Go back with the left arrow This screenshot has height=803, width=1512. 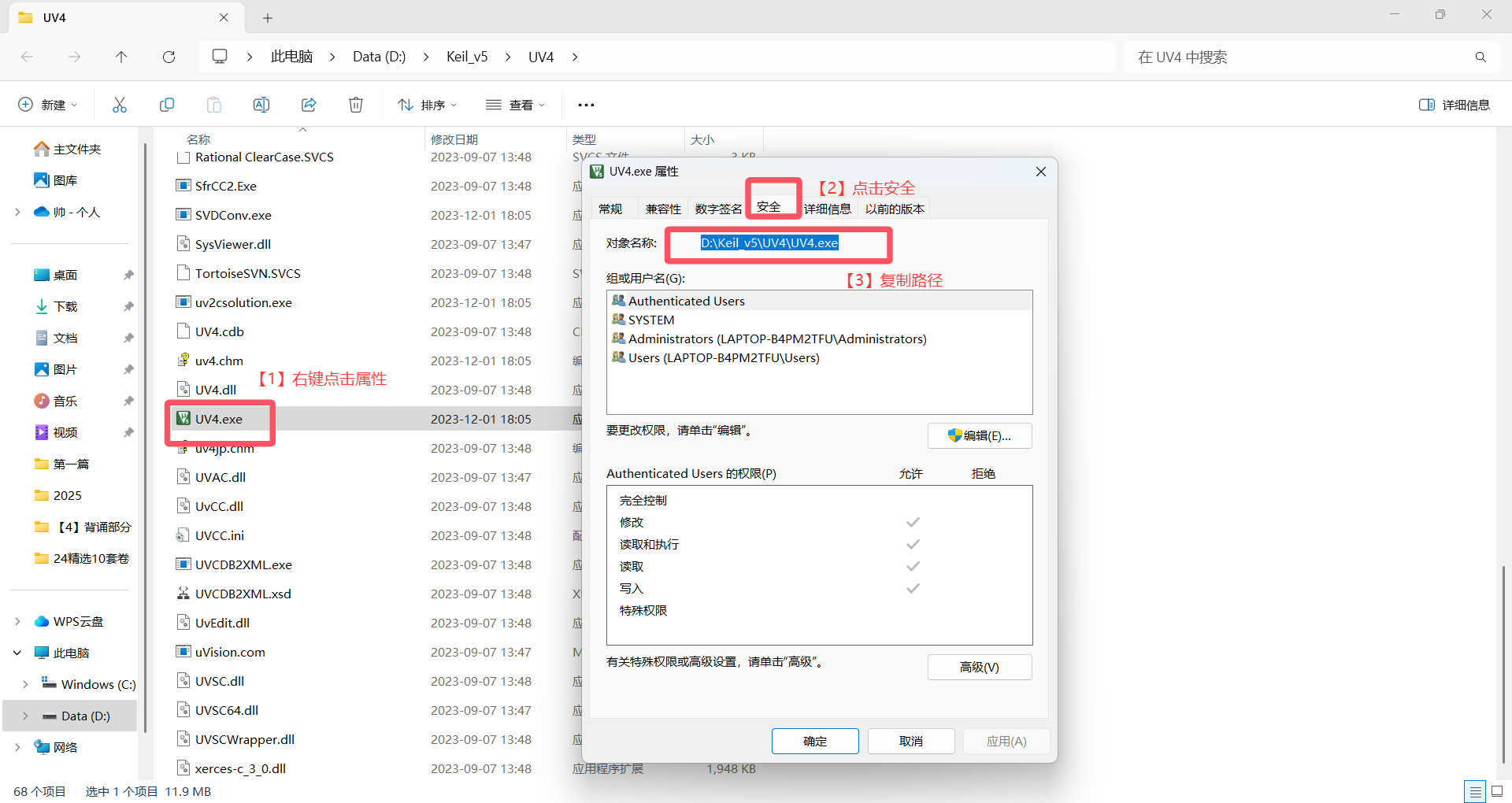pyautogui.click(x=28, y=57)
